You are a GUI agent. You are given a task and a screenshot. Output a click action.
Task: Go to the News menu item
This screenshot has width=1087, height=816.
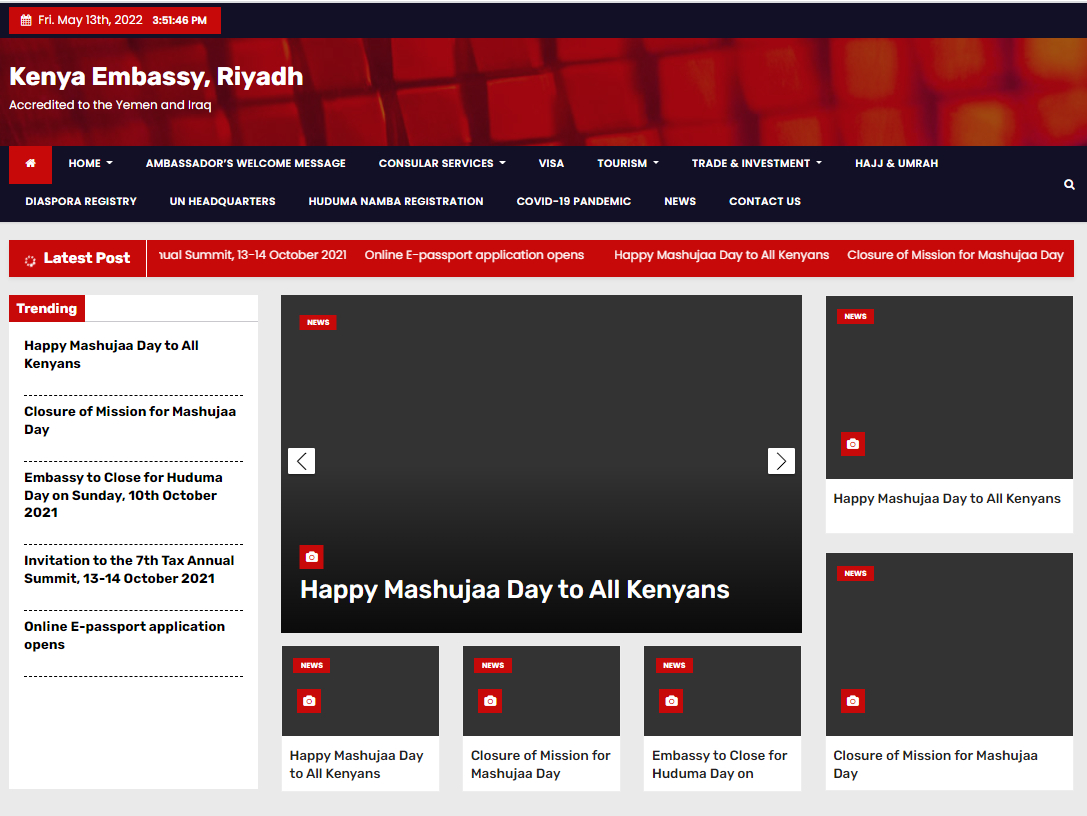[x=680, y=202]
